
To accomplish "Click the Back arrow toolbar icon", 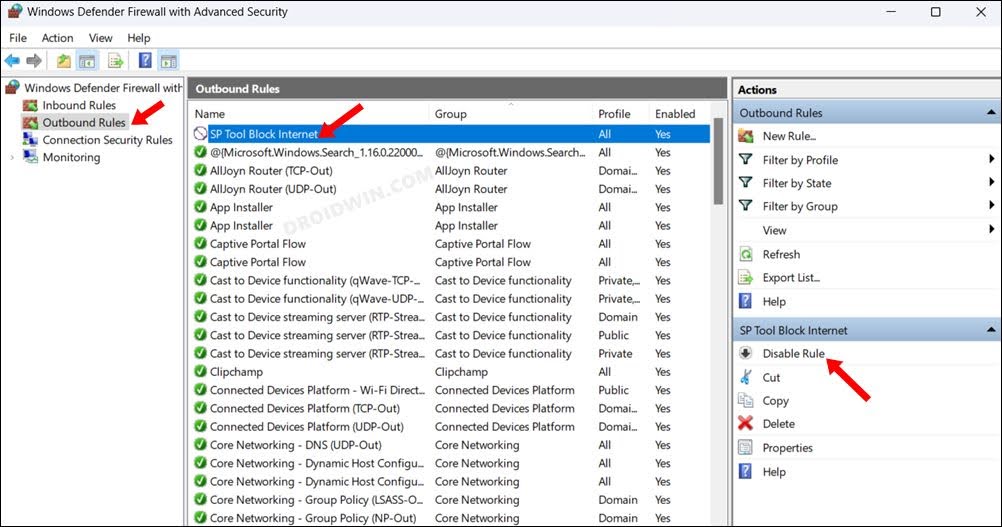I will 12,61.
